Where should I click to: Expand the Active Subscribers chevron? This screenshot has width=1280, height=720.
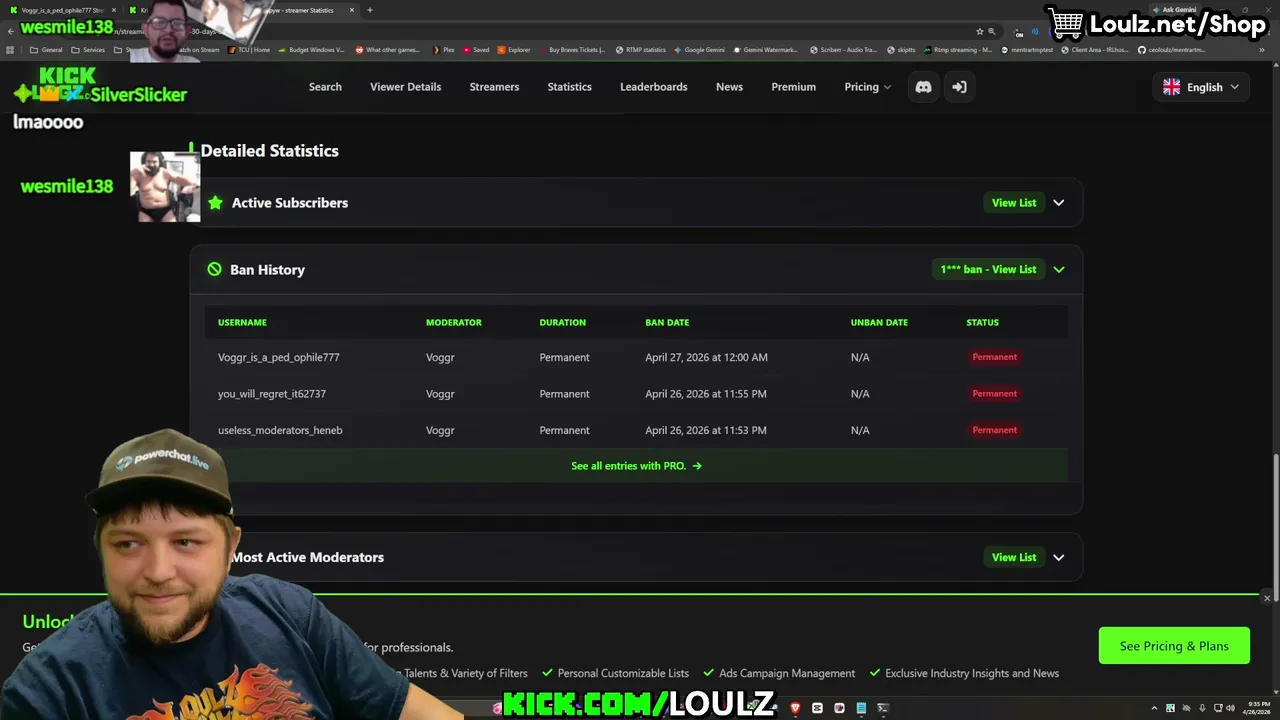1059,203
